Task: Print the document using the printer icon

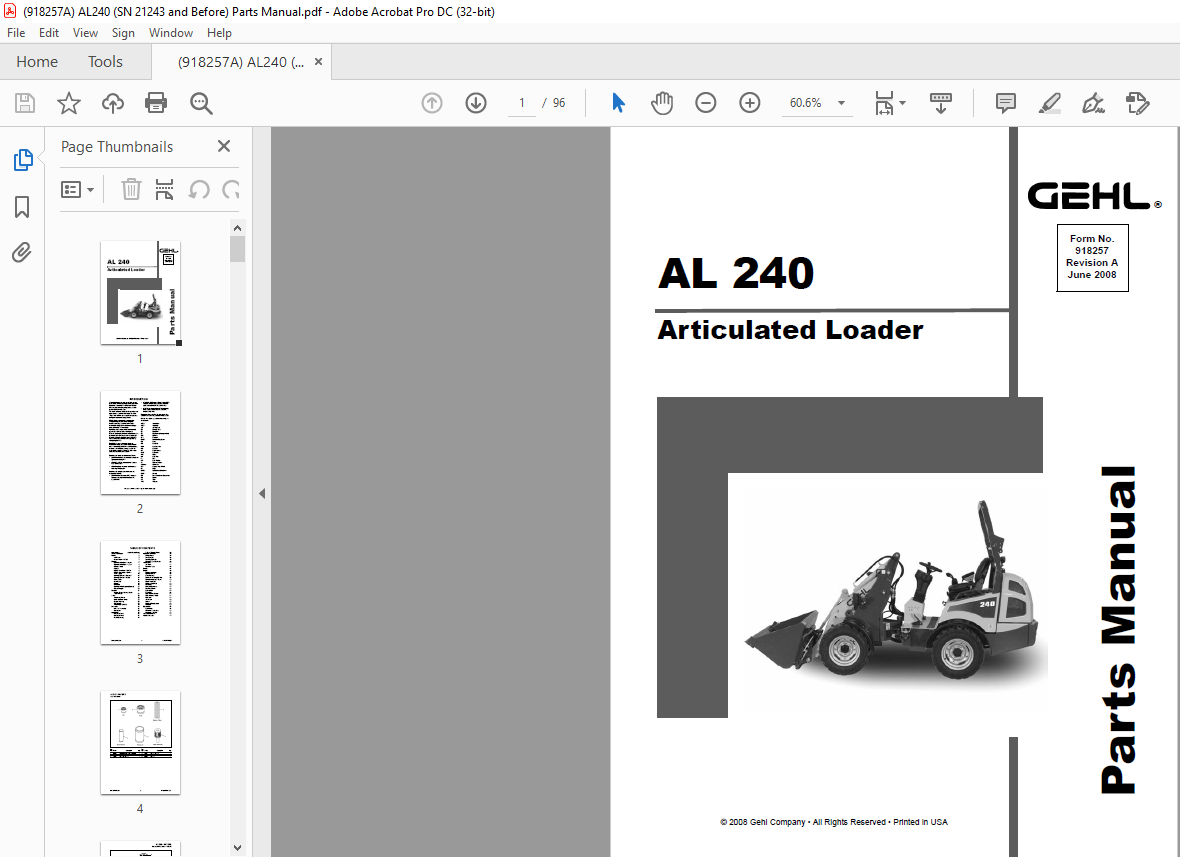Action: coord(156,103)
